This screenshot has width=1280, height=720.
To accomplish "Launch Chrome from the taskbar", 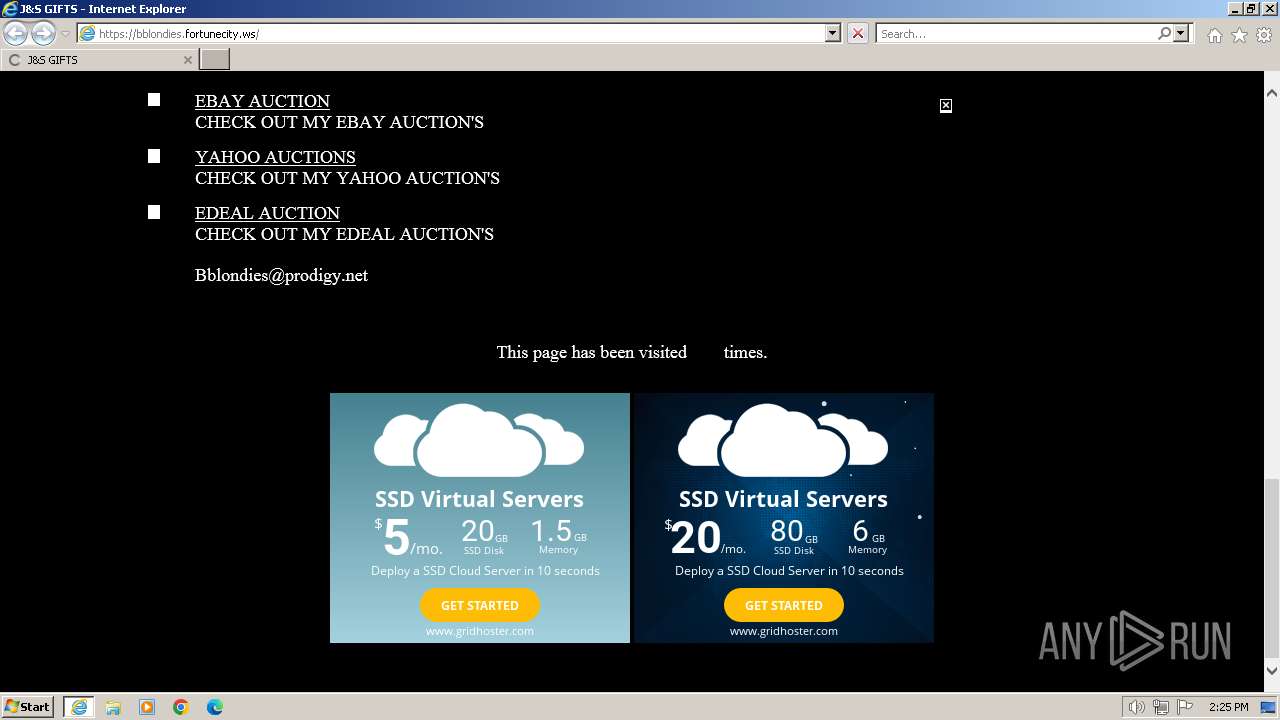I will (x=181, y=707).
